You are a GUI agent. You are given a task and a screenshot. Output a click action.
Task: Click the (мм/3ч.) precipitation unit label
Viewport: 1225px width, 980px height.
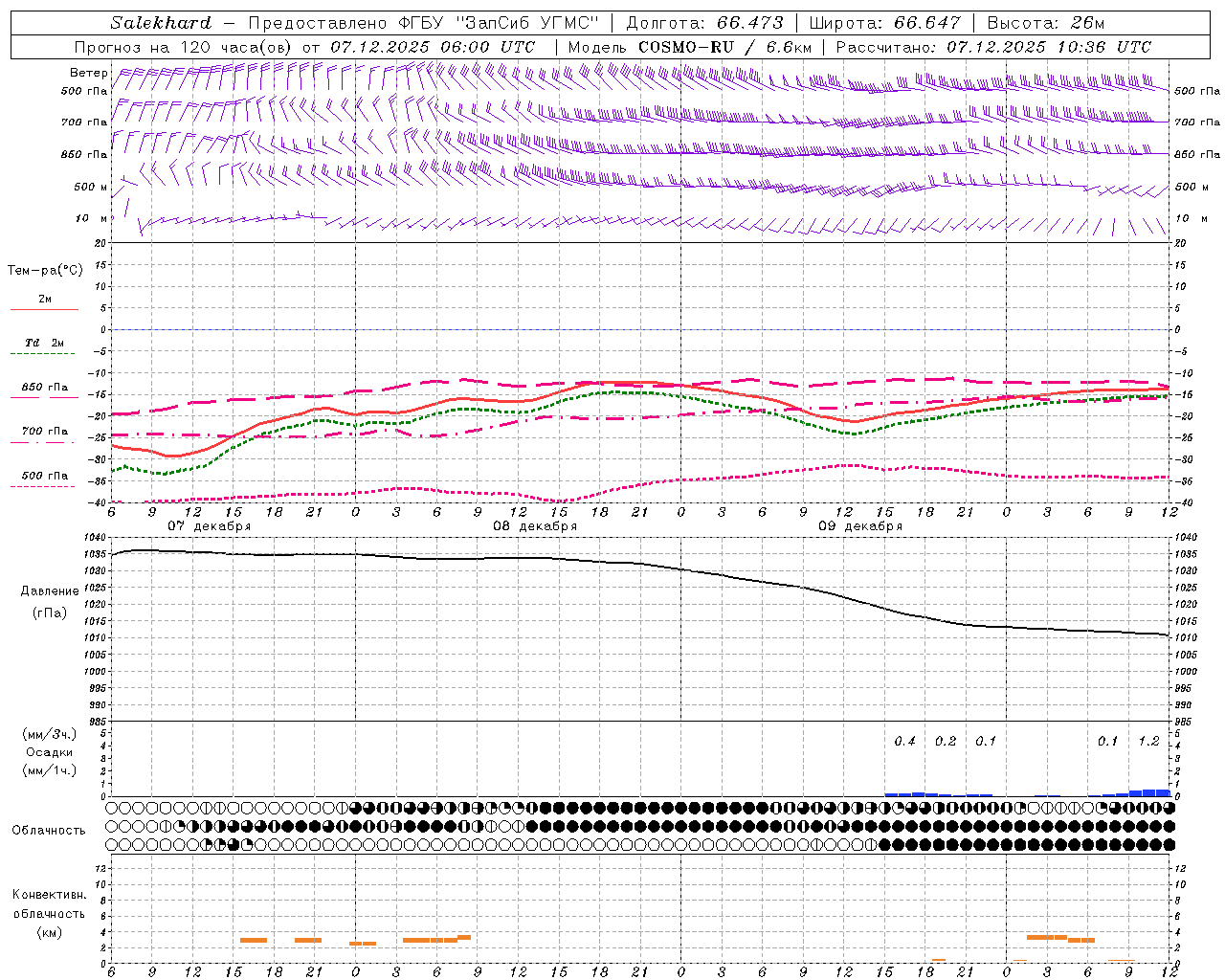(x=49, y=735)
